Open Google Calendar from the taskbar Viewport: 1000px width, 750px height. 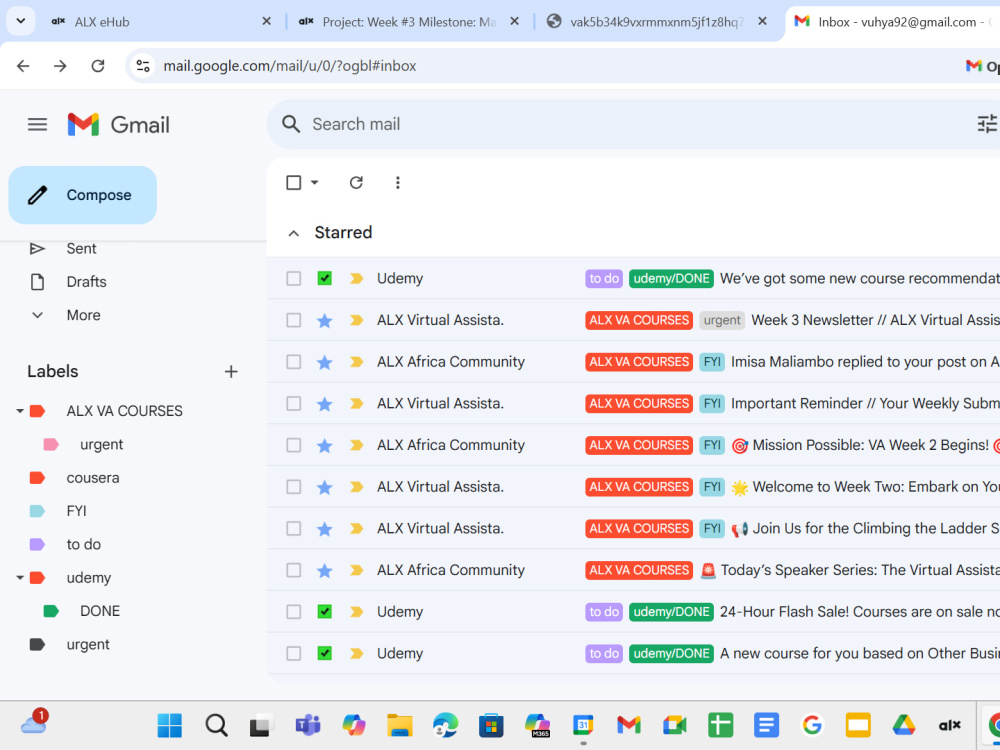click(583, 725)
